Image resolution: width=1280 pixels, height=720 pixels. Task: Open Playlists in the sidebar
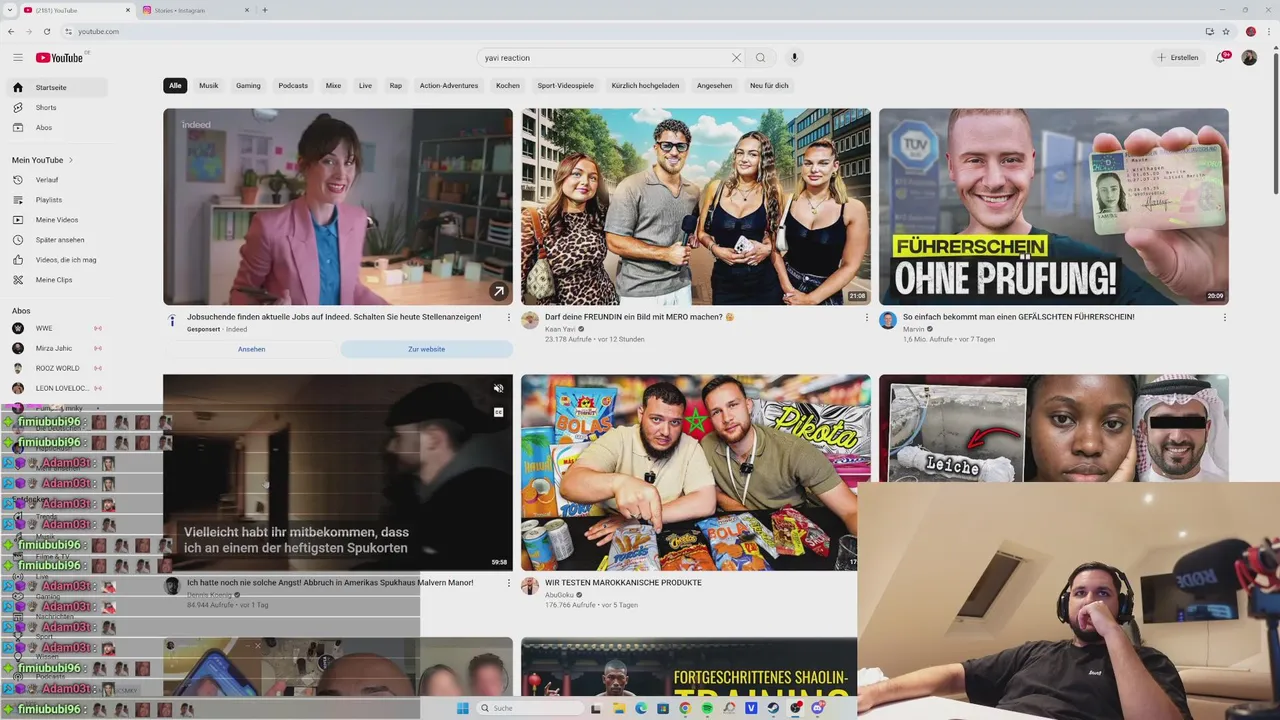click(x=58, y=200)
